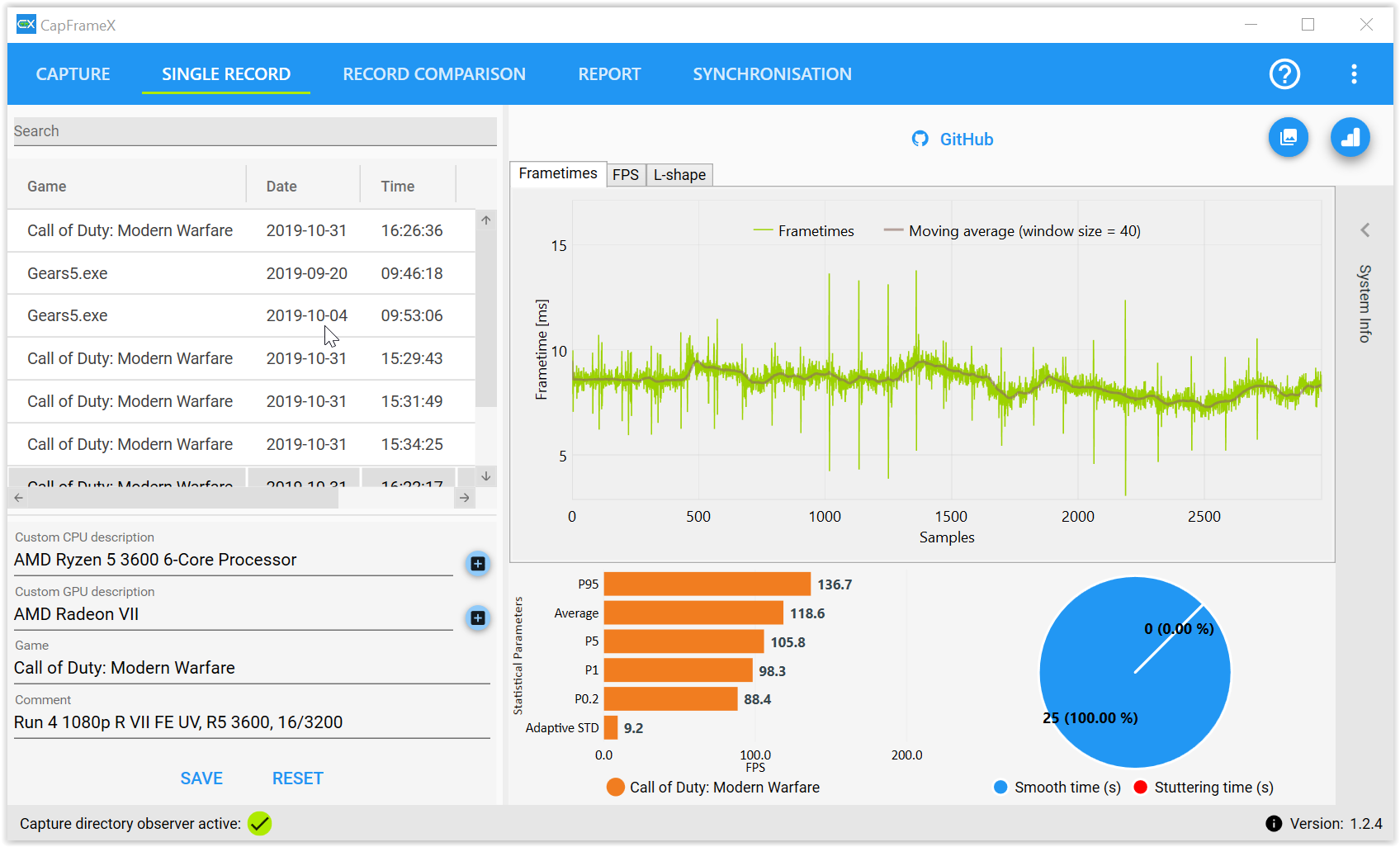Edit the Custom CPU description field

tap(234, 560)
